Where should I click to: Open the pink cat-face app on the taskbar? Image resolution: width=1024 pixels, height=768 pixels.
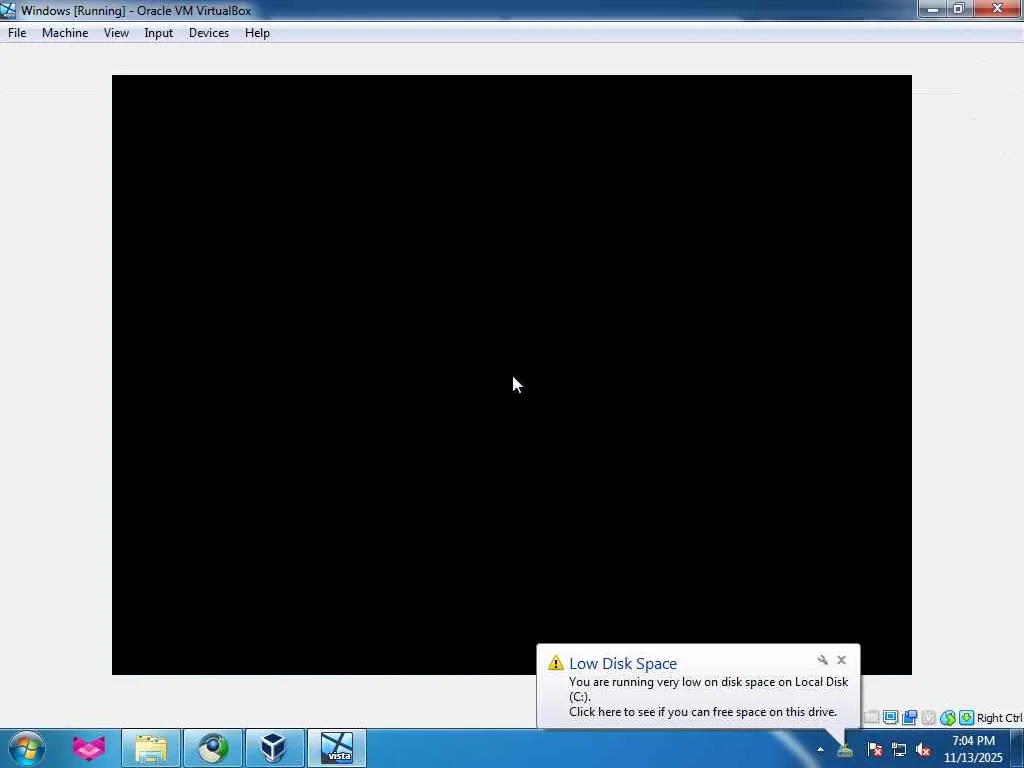pyautogui.click(x=89, y=748)
